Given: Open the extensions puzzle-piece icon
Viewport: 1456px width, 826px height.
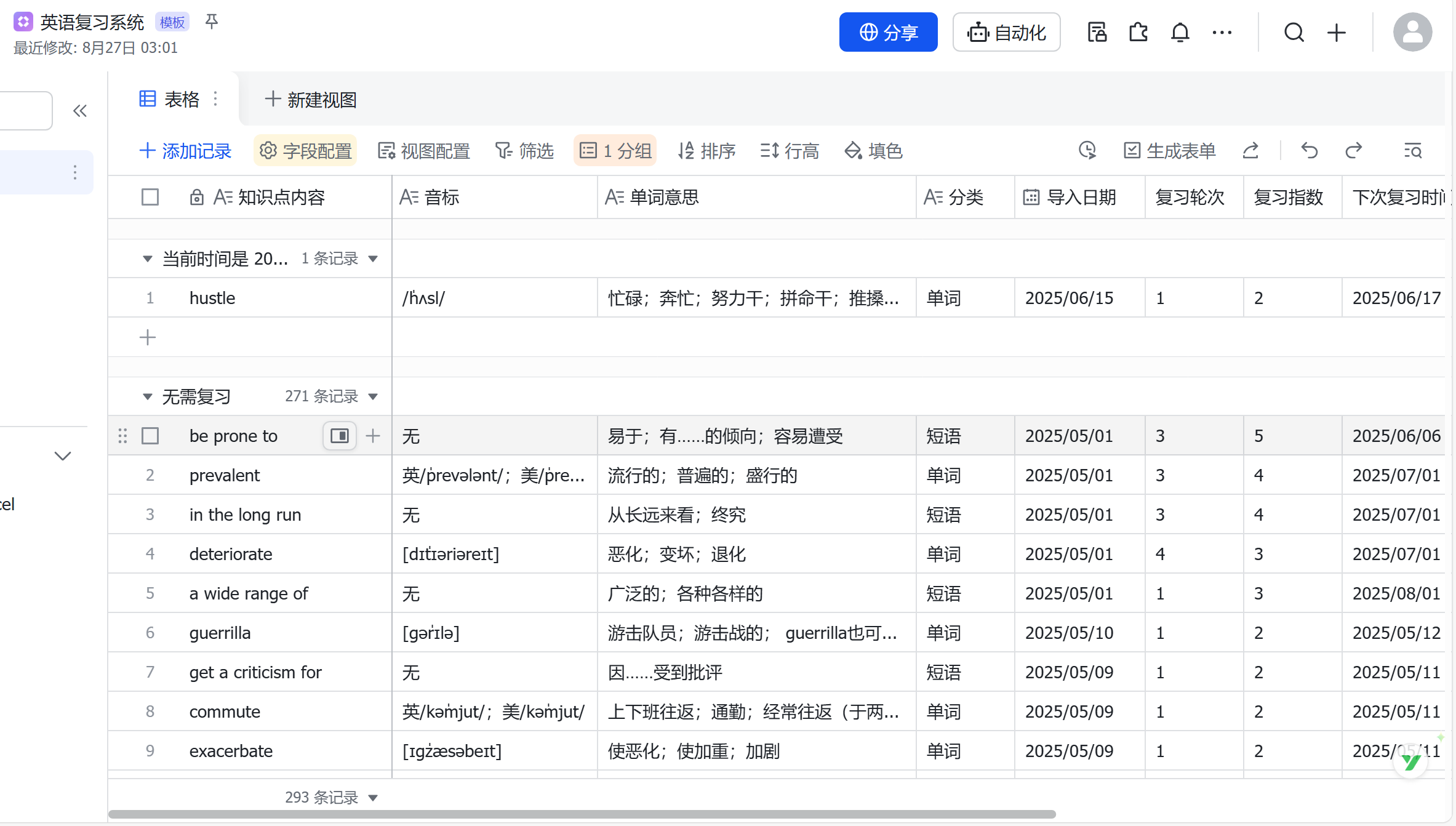Looking at the screenshot, I should coord(1138,32).
